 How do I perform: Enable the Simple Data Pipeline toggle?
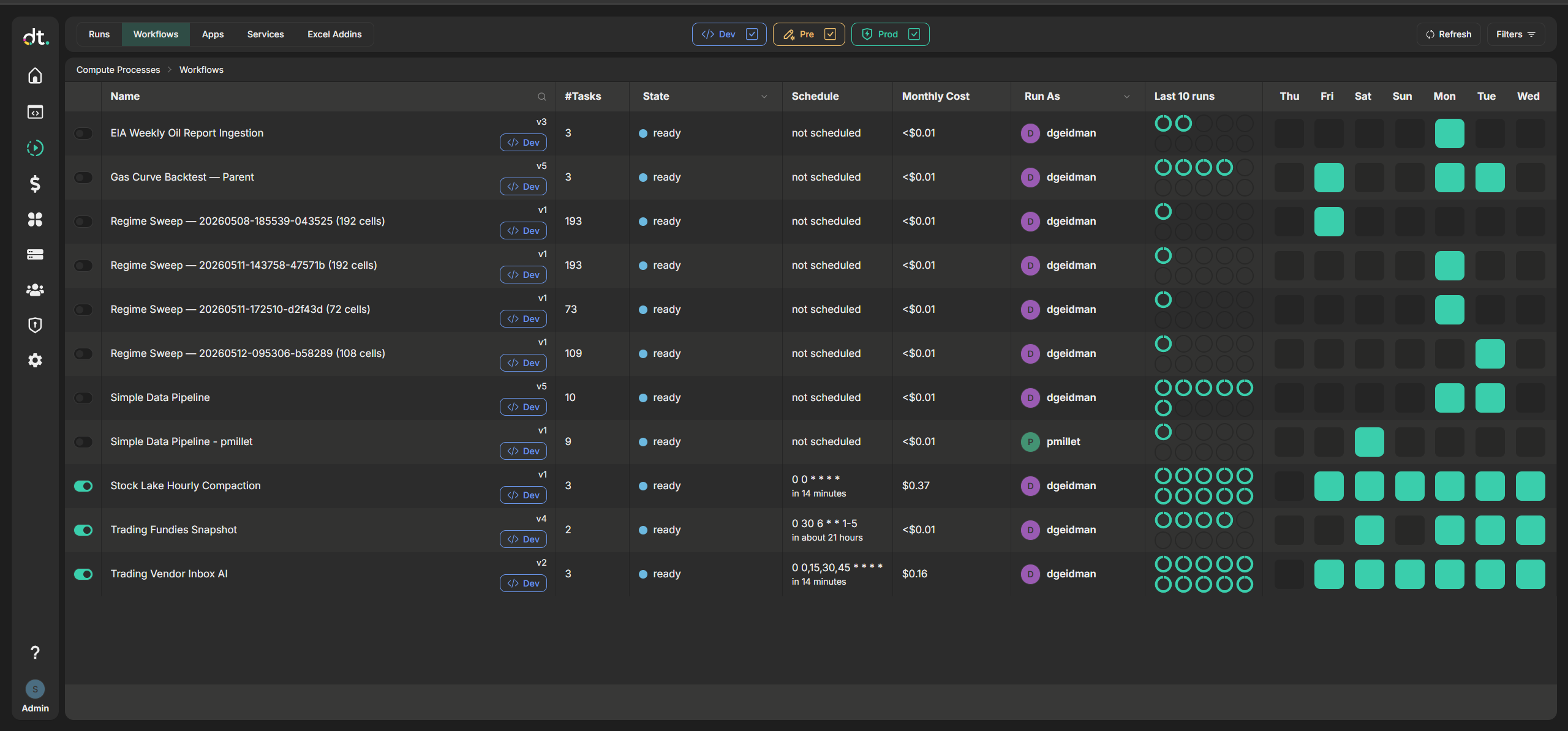(83, 398)
